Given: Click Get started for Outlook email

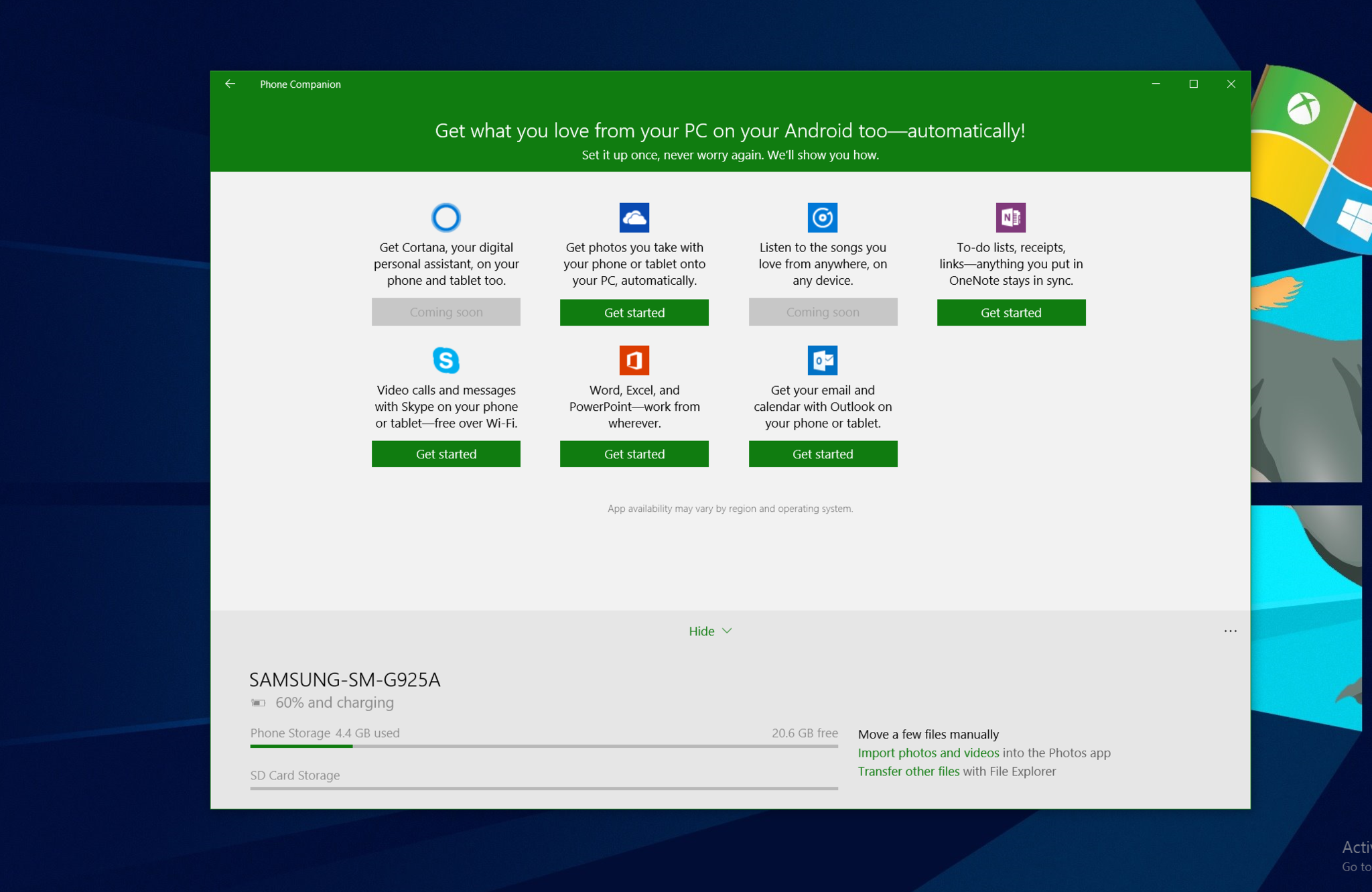Looking at the screenshot, I should (823, 454).
